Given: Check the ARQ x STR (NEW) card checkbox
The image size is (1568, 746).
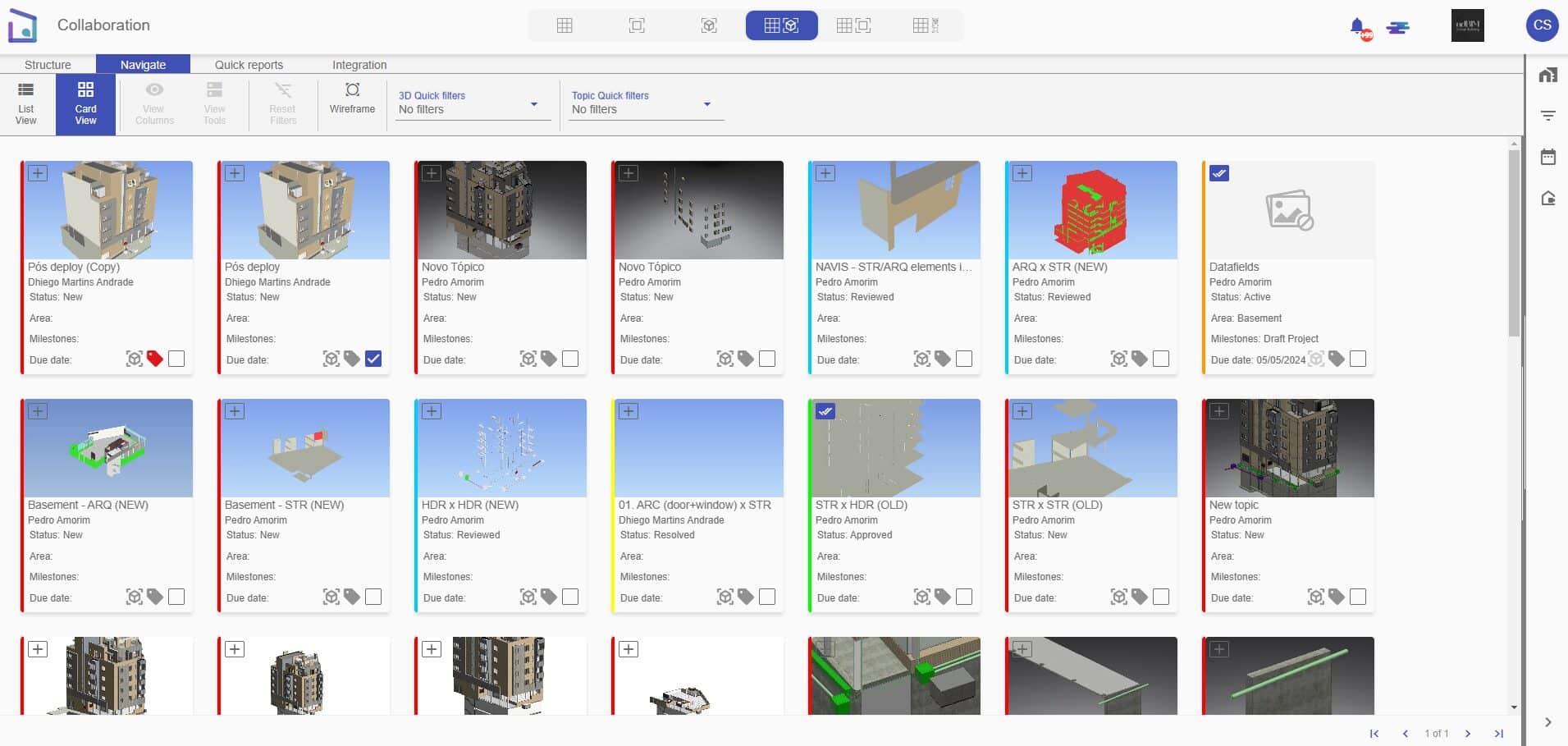Looking at the screenshot, I should [1161, 359].
